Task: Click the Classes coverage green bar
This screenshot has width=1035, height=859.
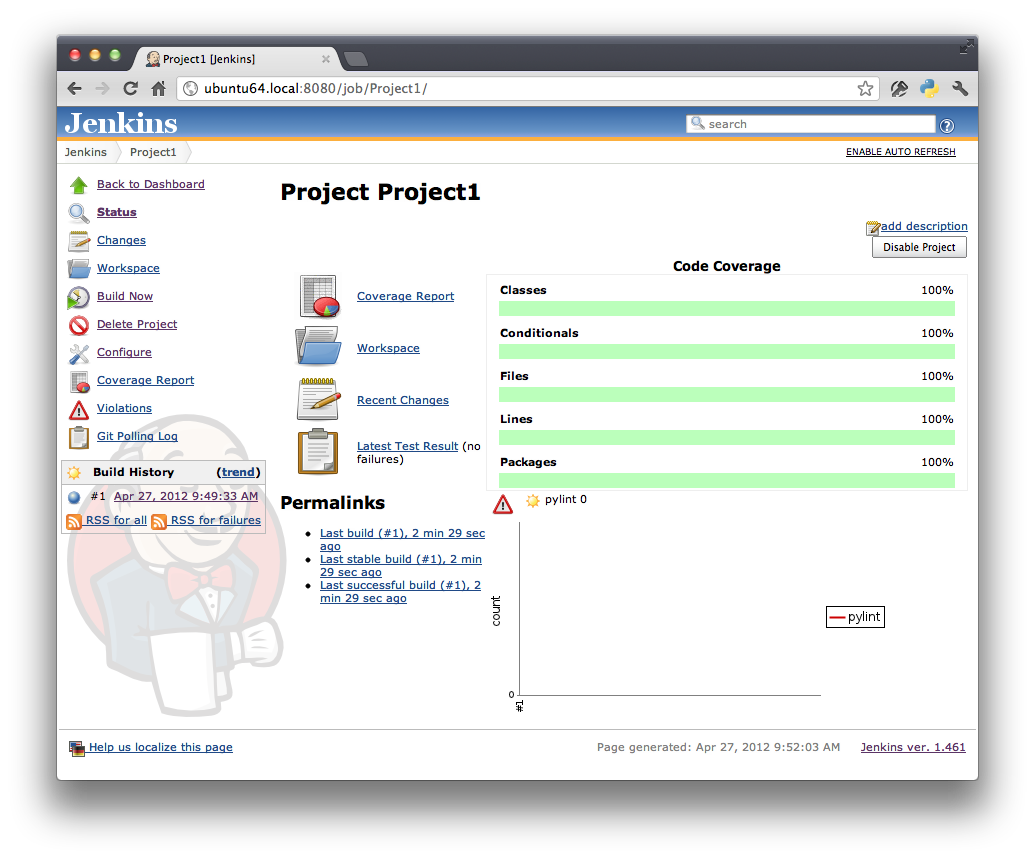Action: (727, 308)
